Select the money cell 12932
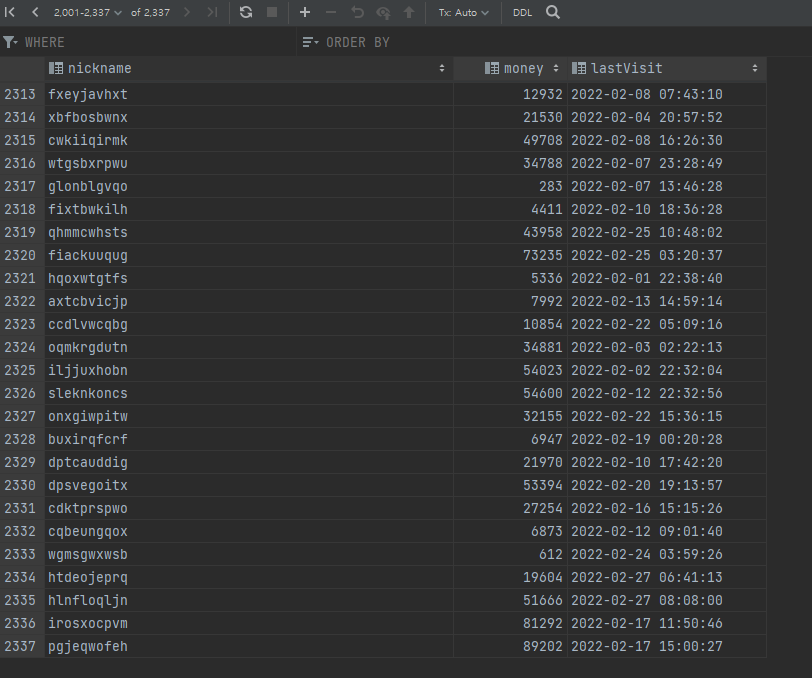Screen dimensions: 812x678 511,94
